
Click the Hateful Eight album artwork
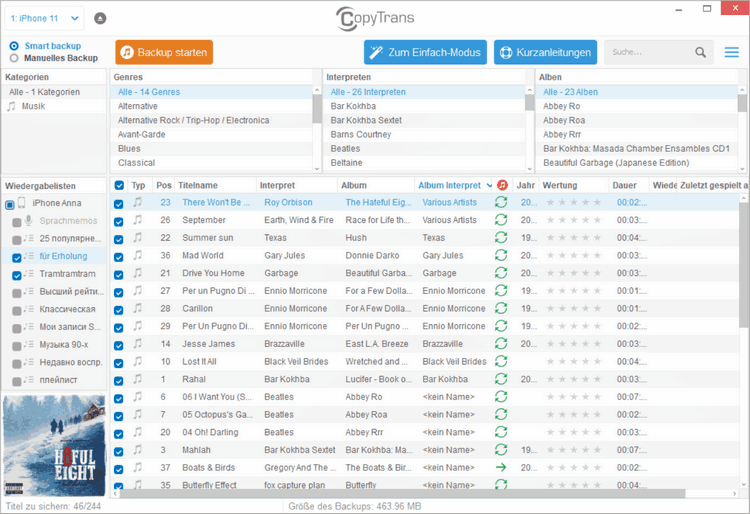pos(54,445)
